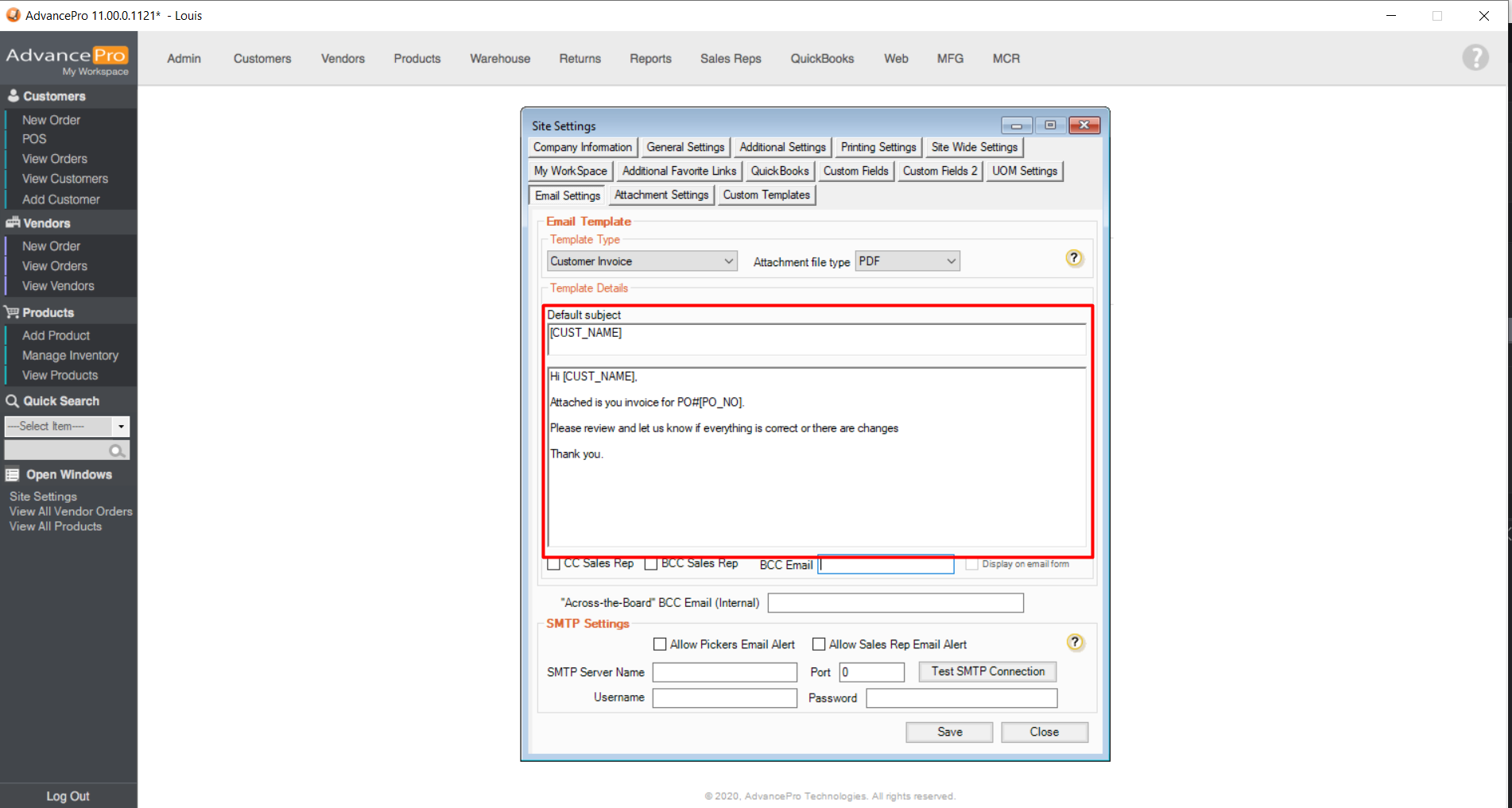Click the AdvancePro My Workspace logo
The width and height of the screenshot is (1512, 808).
(x=68, y=59)
